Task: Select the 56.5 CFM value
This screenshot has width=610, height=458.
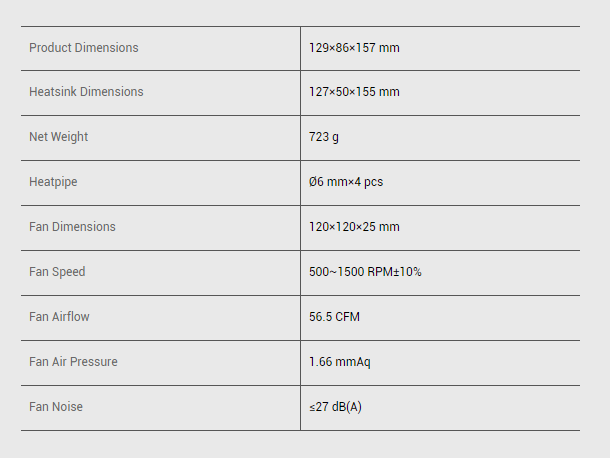Action: pyautogui.click(x=334, y=317)
